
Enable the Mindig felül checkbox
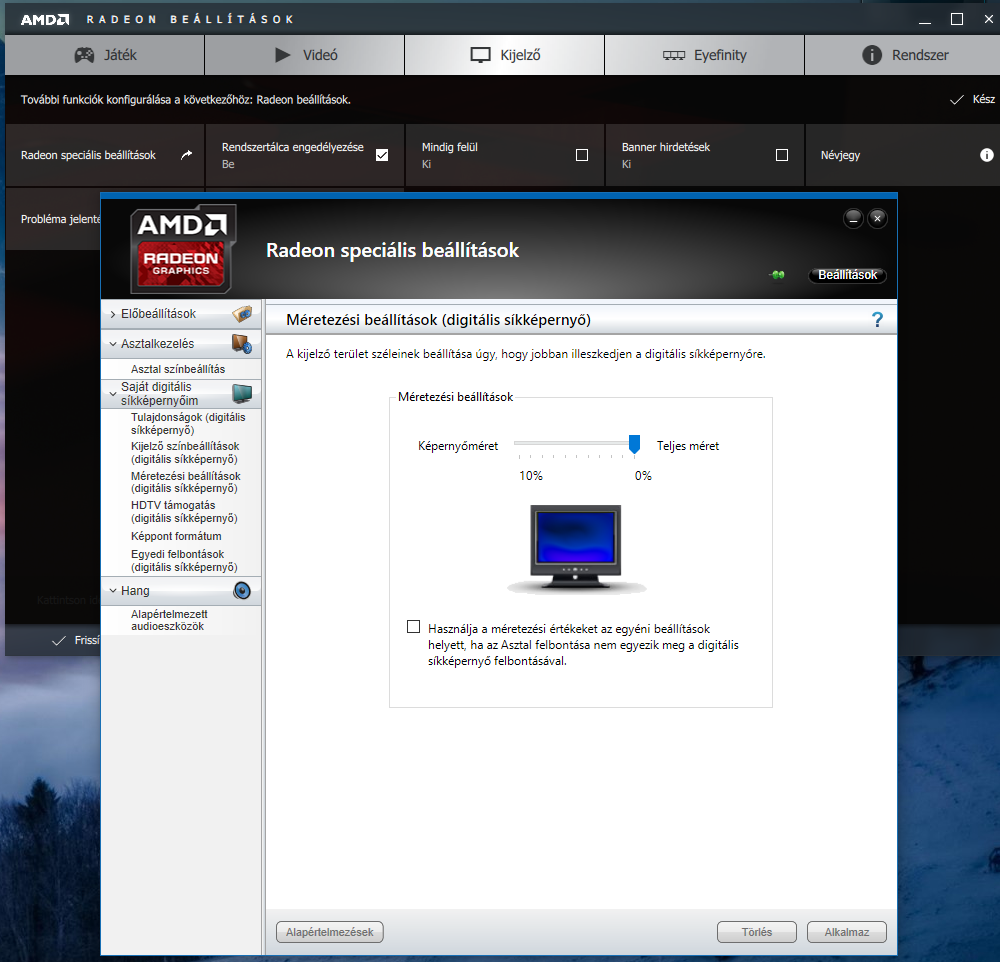click(582, 155)
